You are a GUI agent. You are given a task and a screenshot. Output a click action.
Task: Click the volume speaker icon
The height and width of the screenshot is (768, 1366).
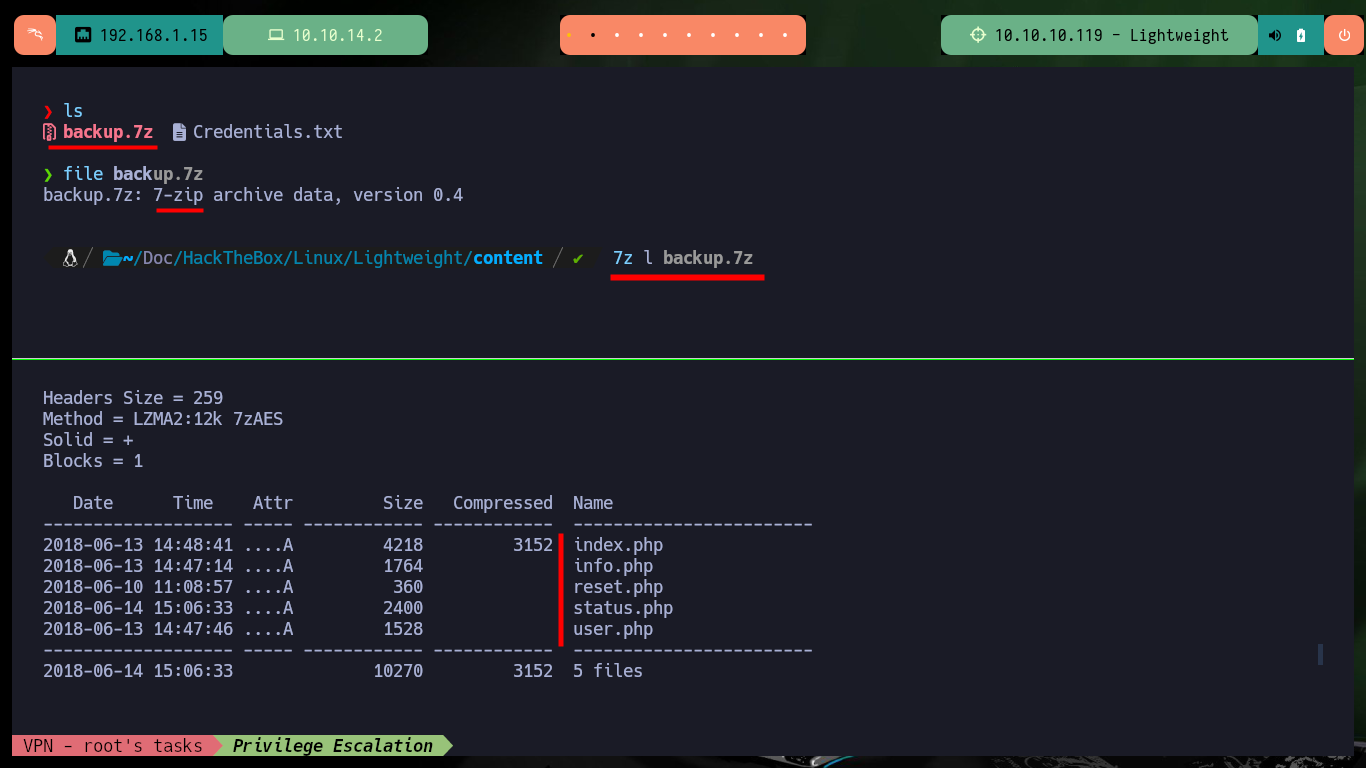1275,35
